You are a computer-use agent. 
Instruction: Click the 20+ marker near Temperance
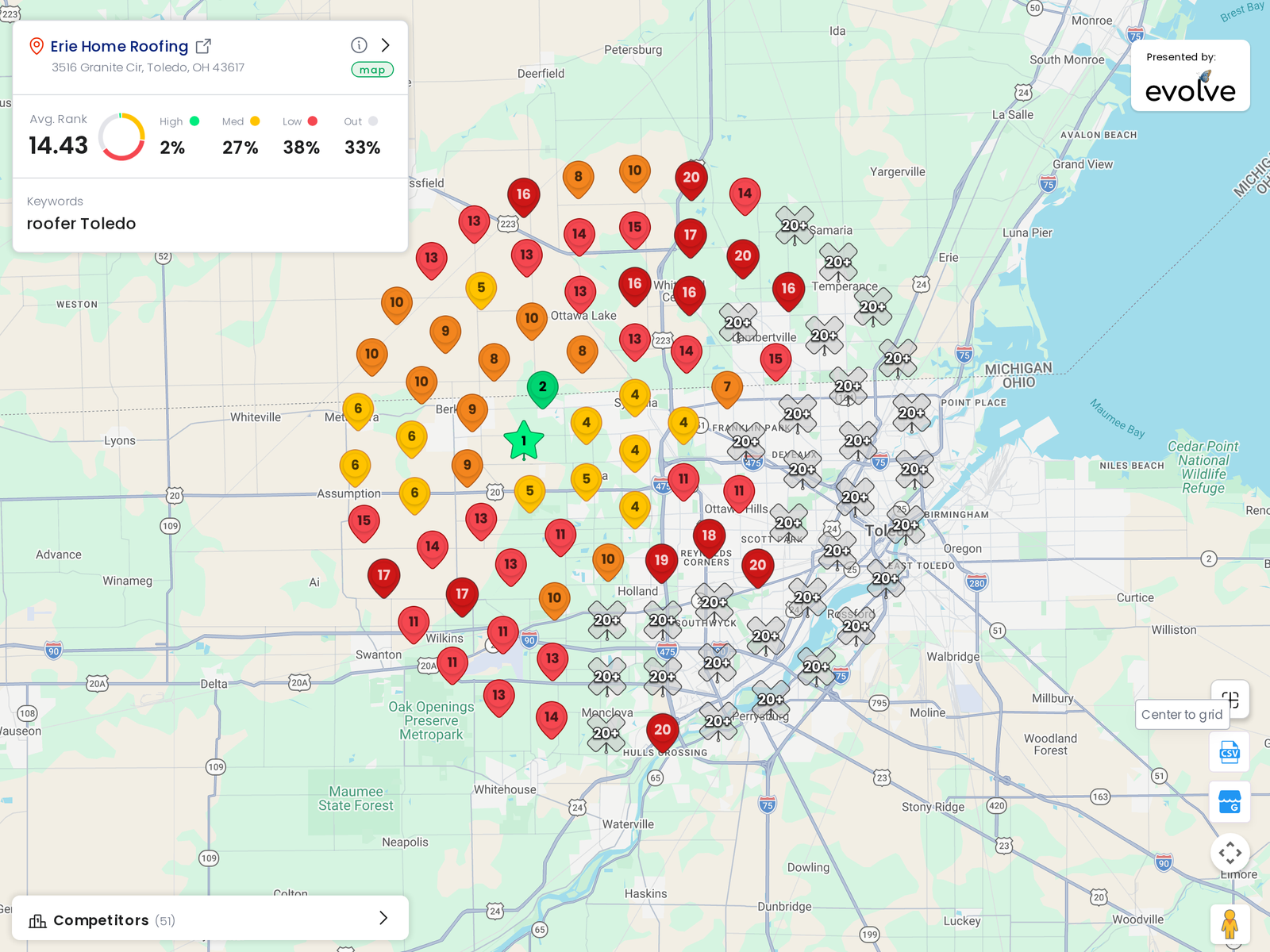point(838,263)
